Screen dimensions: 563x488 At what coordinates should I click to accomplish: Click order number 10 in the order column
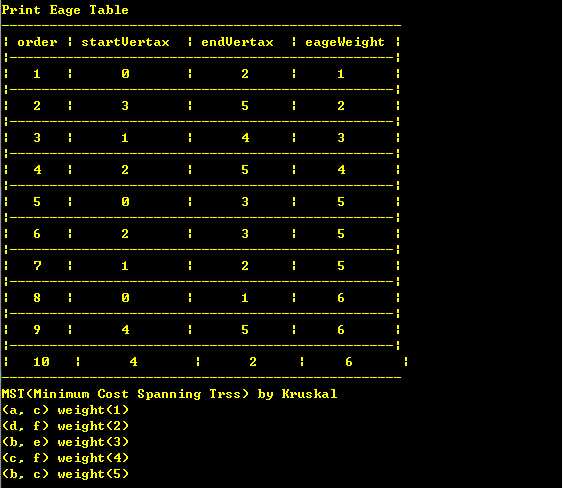click(41, 362)
